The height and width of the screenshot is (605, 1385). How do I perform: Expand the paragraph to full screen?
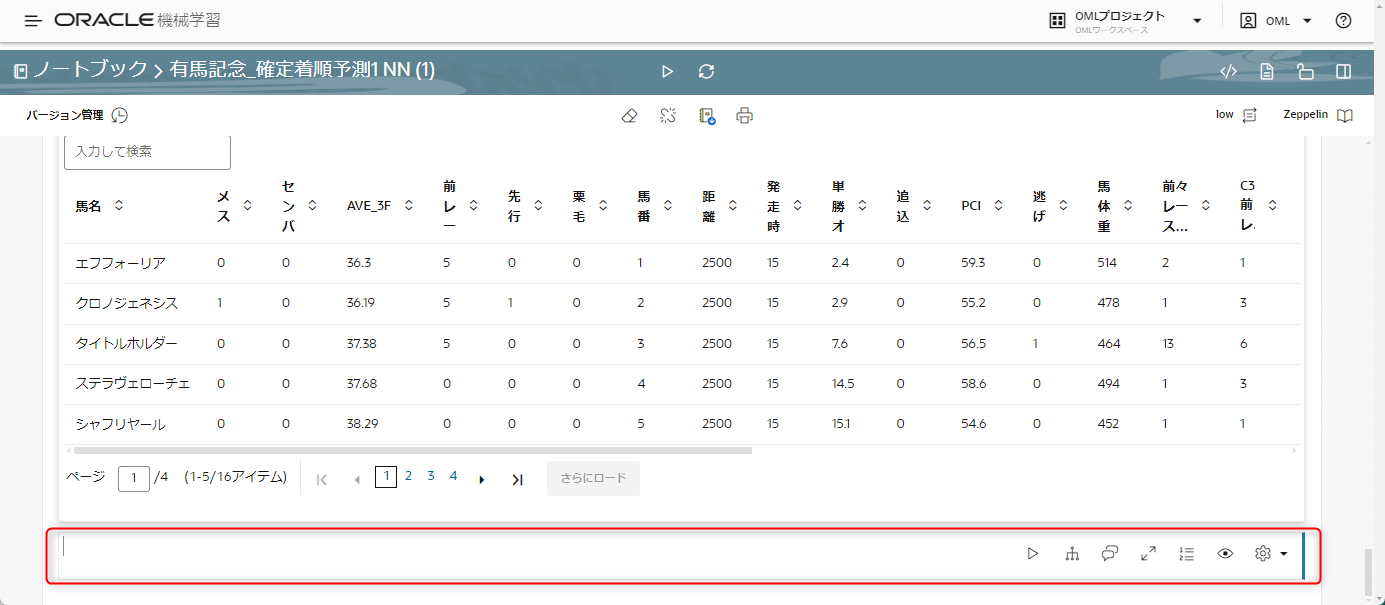pyautogui.click(x=1148, y=553)
